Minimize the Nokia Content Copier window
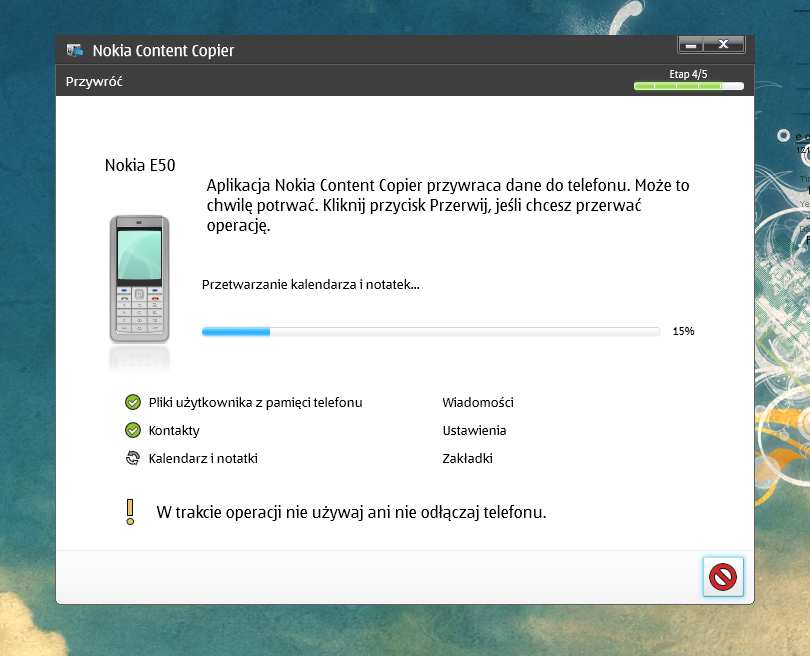This screenshot has height=656, width=810. click(691, 45)
